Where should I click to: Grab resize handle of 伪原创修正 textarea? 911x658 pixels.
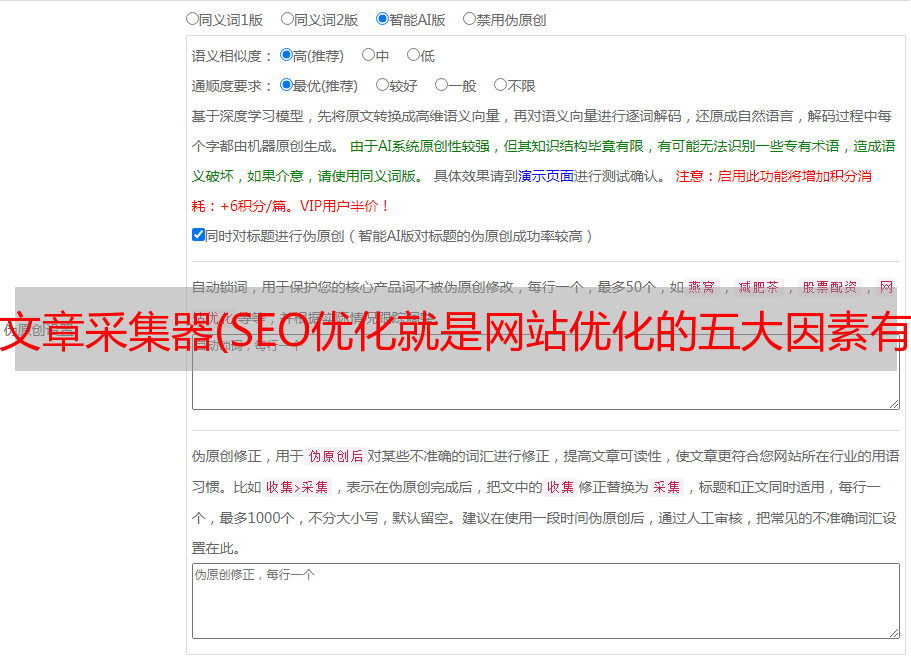click(894, 634)
